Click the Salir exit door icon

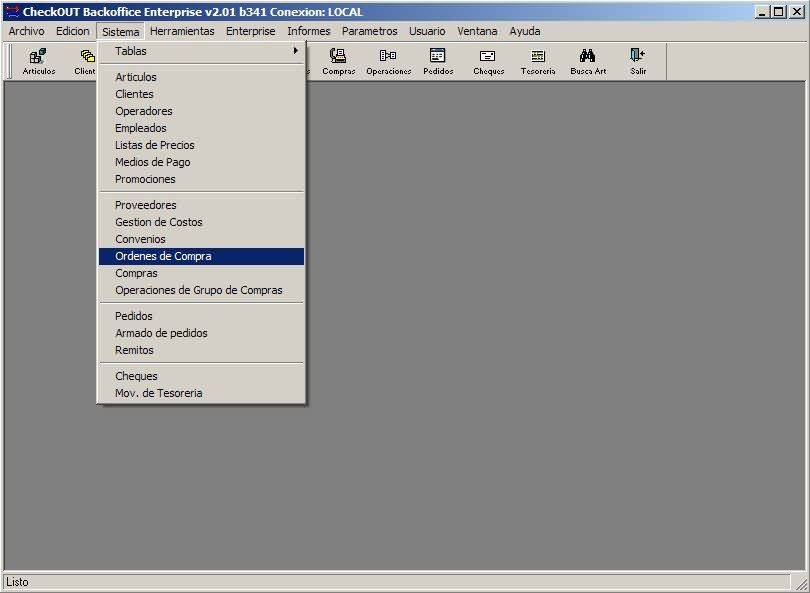[638, 61]
